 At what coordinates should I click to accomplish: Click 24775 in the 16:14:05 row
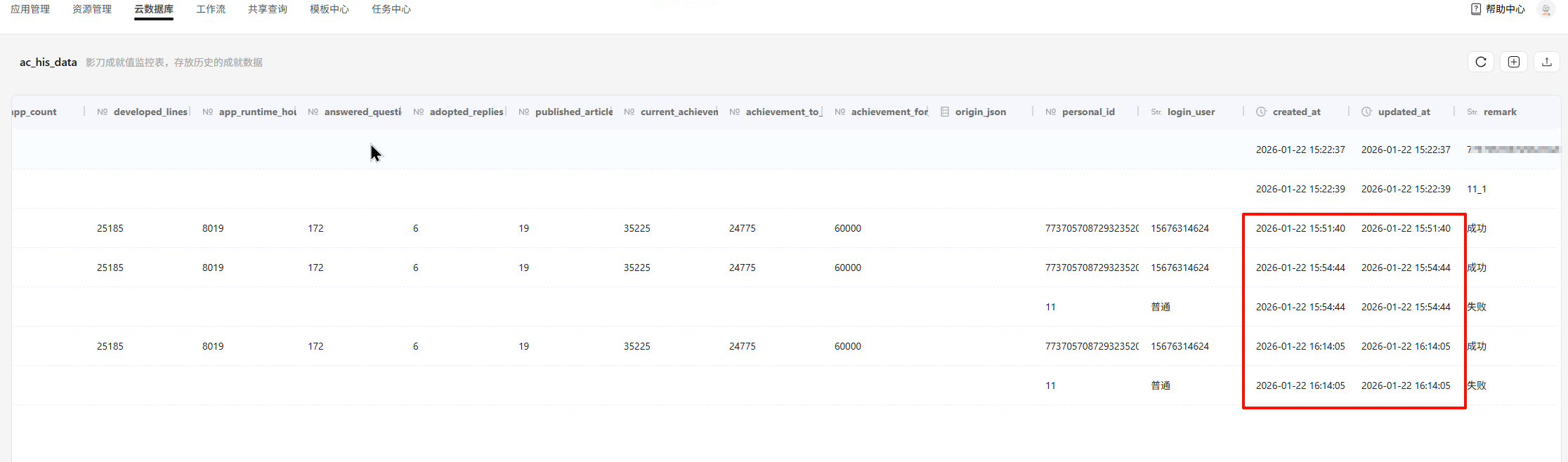tap(743, 346)
